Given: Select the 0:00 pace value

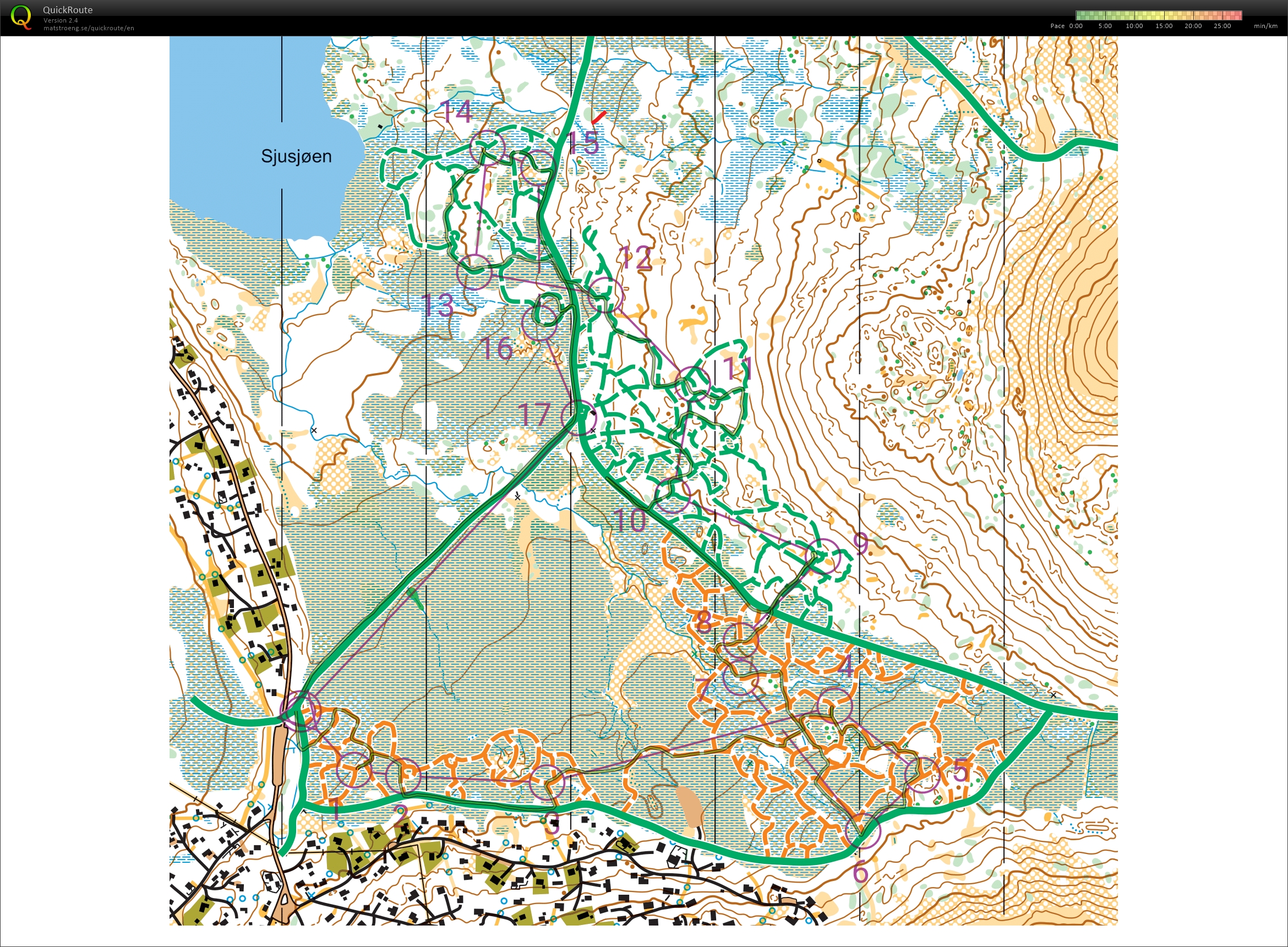Looking at the screenshot, I should click(x=1076, y=26).
